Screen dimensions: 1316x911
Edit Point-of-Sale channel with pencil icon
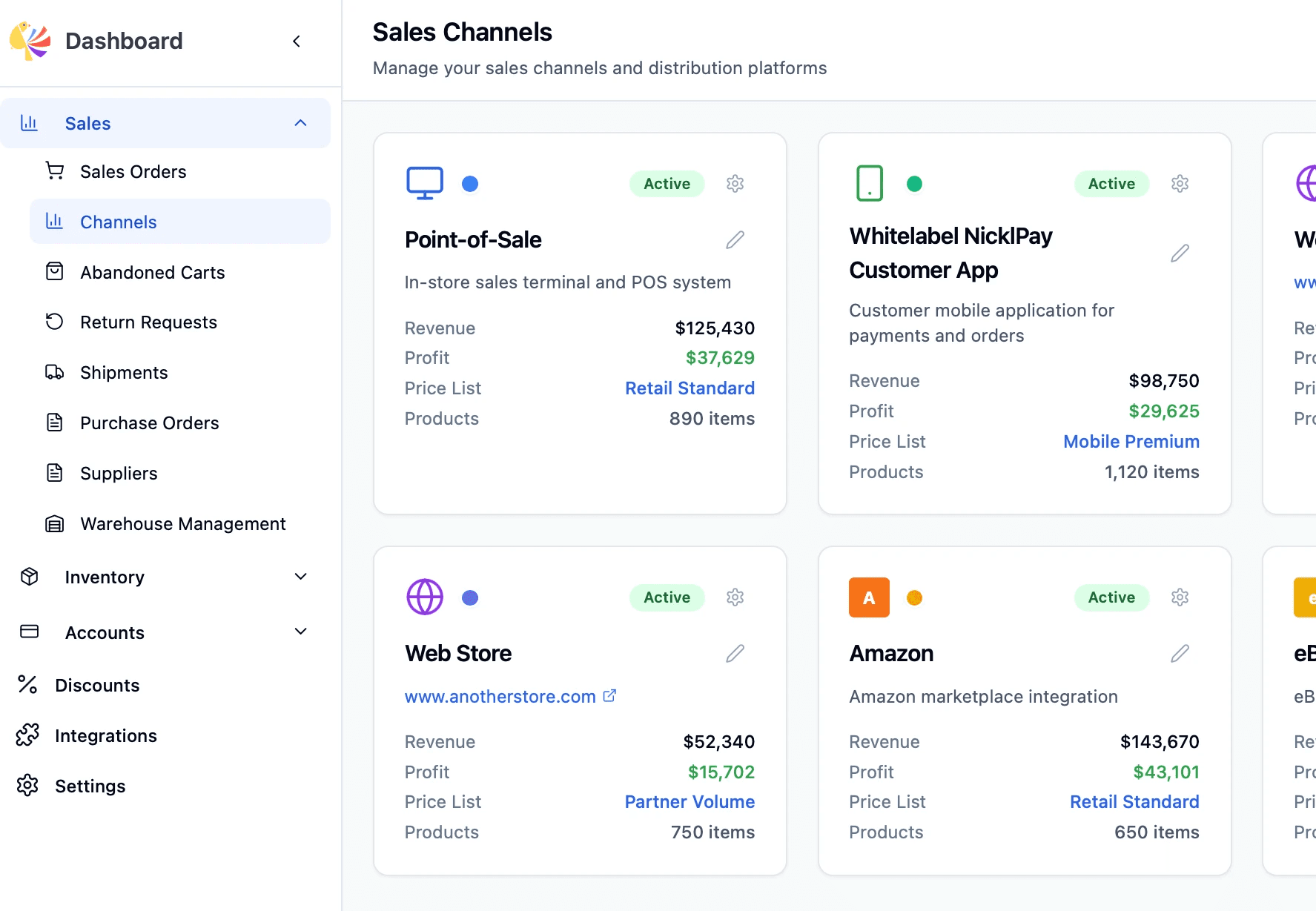point(735,239)
